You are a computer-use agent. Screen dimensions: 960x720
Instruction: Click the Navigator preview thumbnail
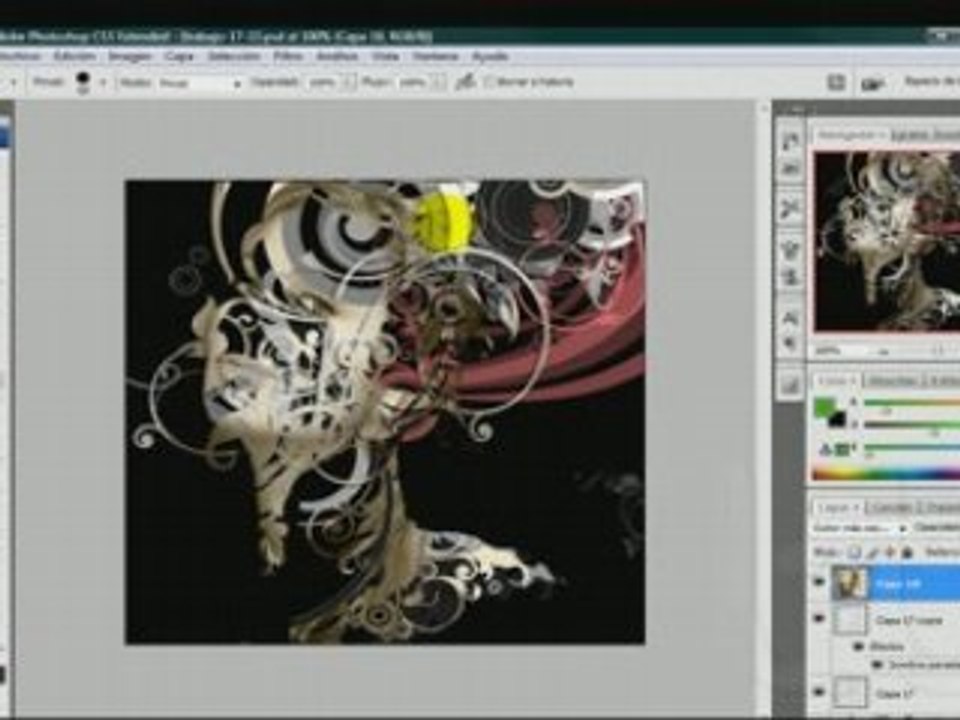887,241
